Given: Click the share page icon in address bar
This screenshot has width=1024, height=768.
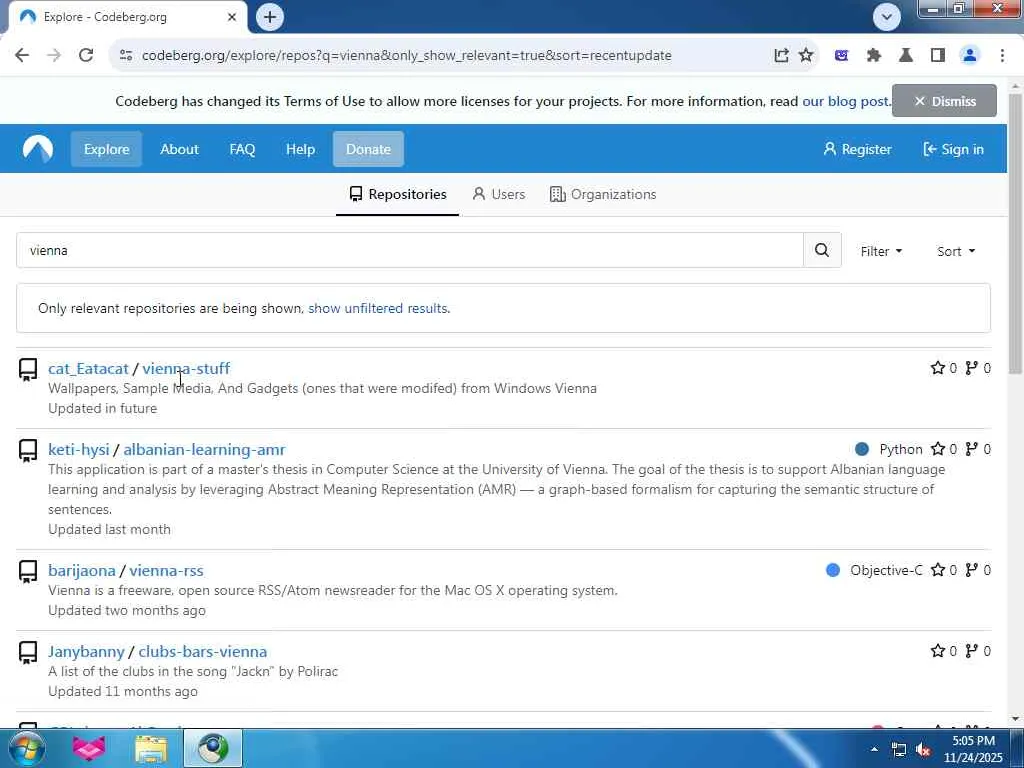Looking at the screenshot, I should coord(781,56).
